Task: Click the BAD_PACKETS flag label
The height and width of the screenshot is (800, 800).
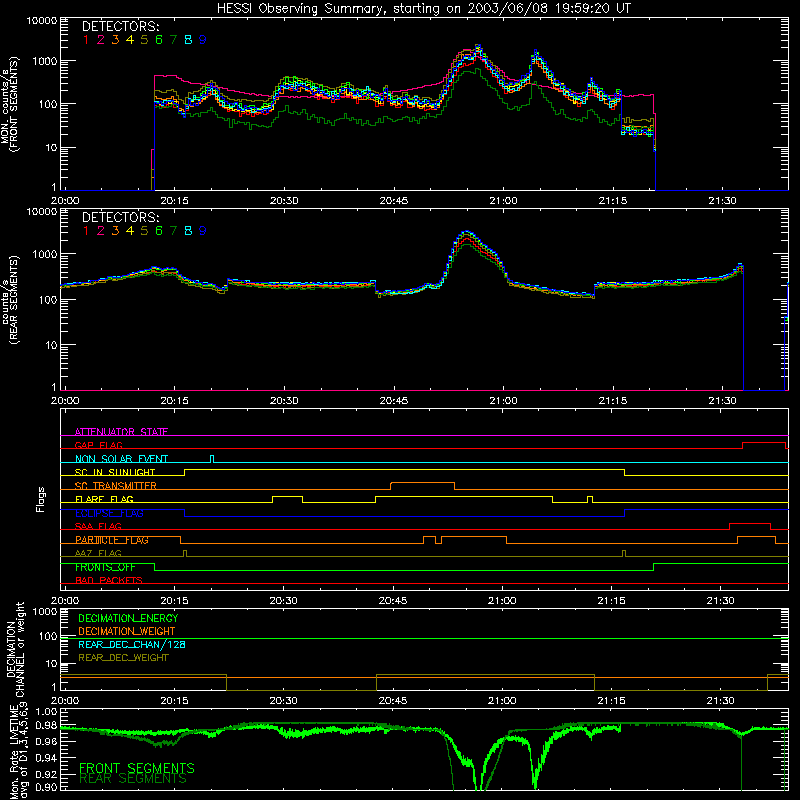Action: (109, 580)
